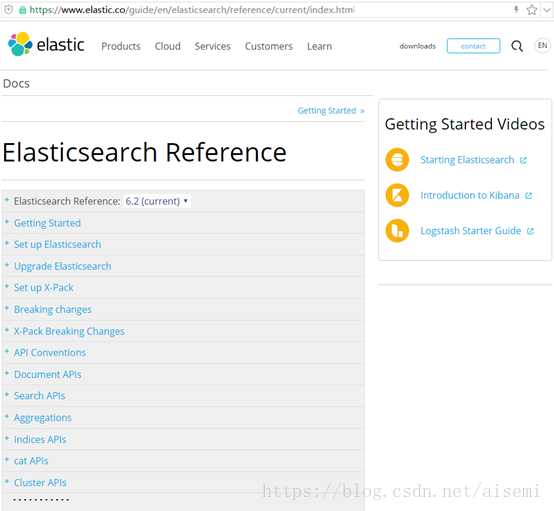The image size is (554, 511).
Task: Click the Logstash Starter Guide orange icon
Action: (397, 231)
